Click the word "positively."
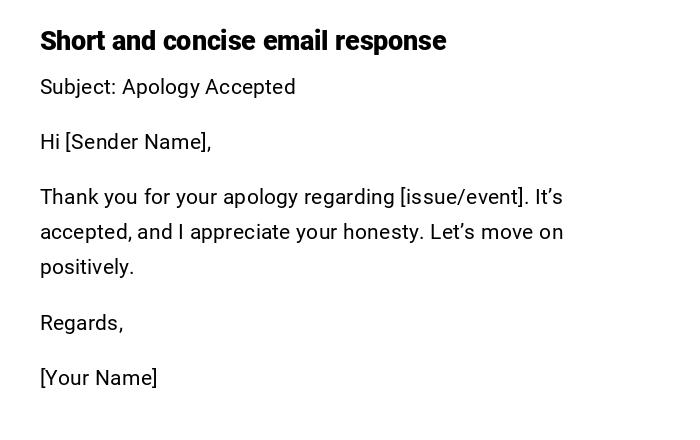The image size is (700, 440). pyautogui.click(x=87, y=267)
